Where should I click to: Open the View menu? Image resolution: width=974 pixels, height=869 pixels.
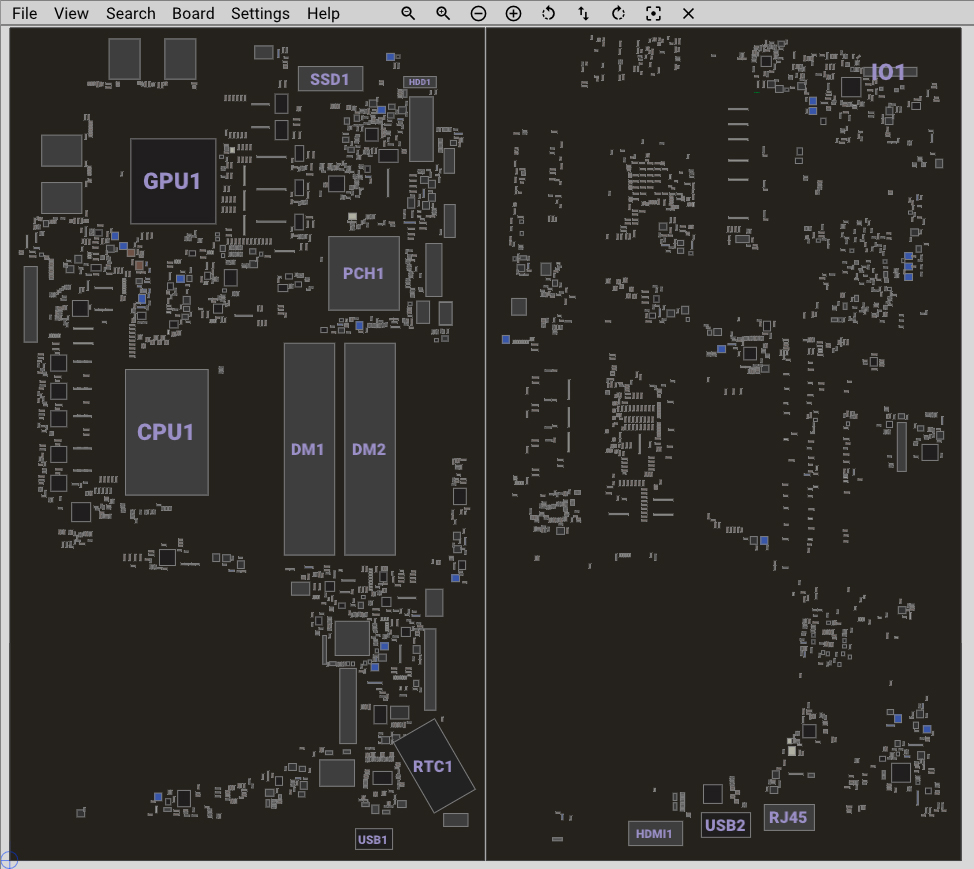pos(71,14)
